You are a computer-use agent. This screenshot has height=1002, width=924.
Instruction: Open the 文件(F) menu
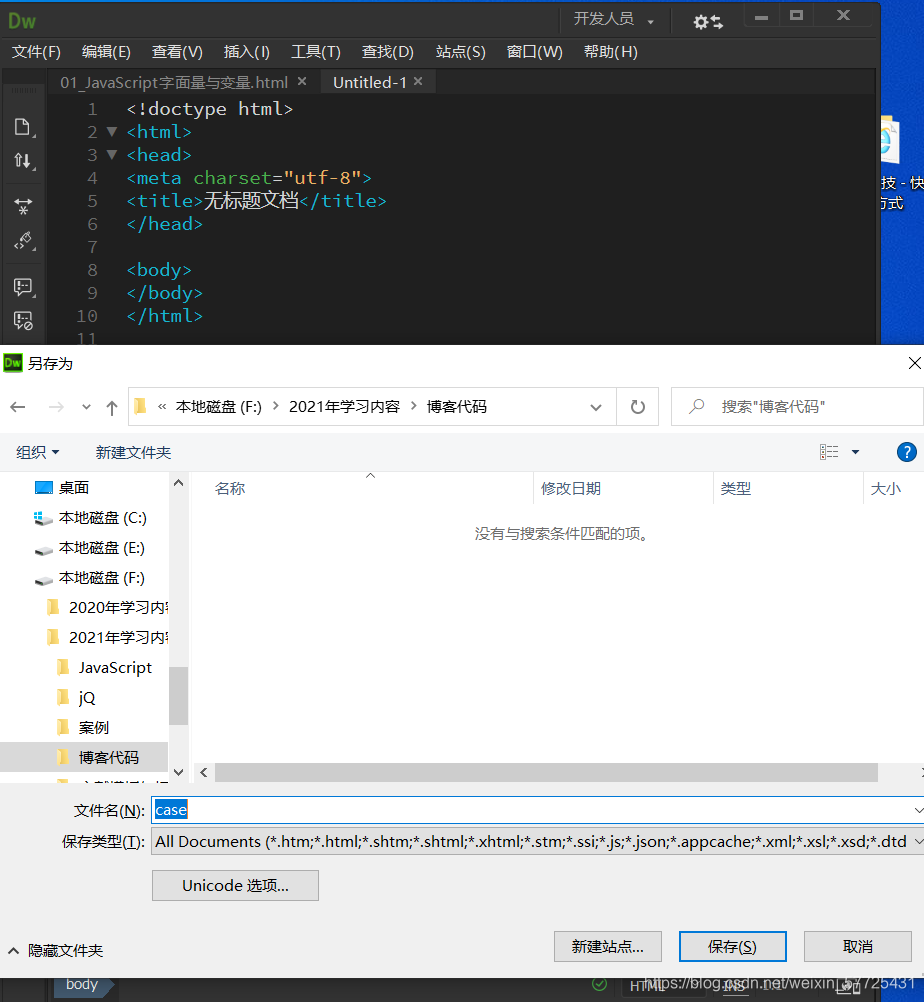click(x=36, y=52)
